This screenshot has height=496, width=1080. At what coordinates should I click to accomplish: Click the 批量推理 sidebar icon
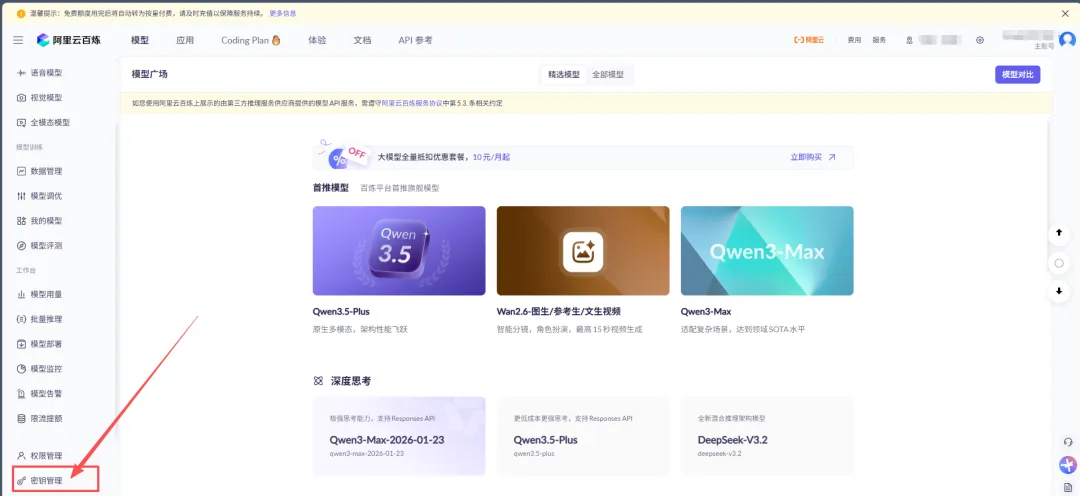click(x=21, y=319)
